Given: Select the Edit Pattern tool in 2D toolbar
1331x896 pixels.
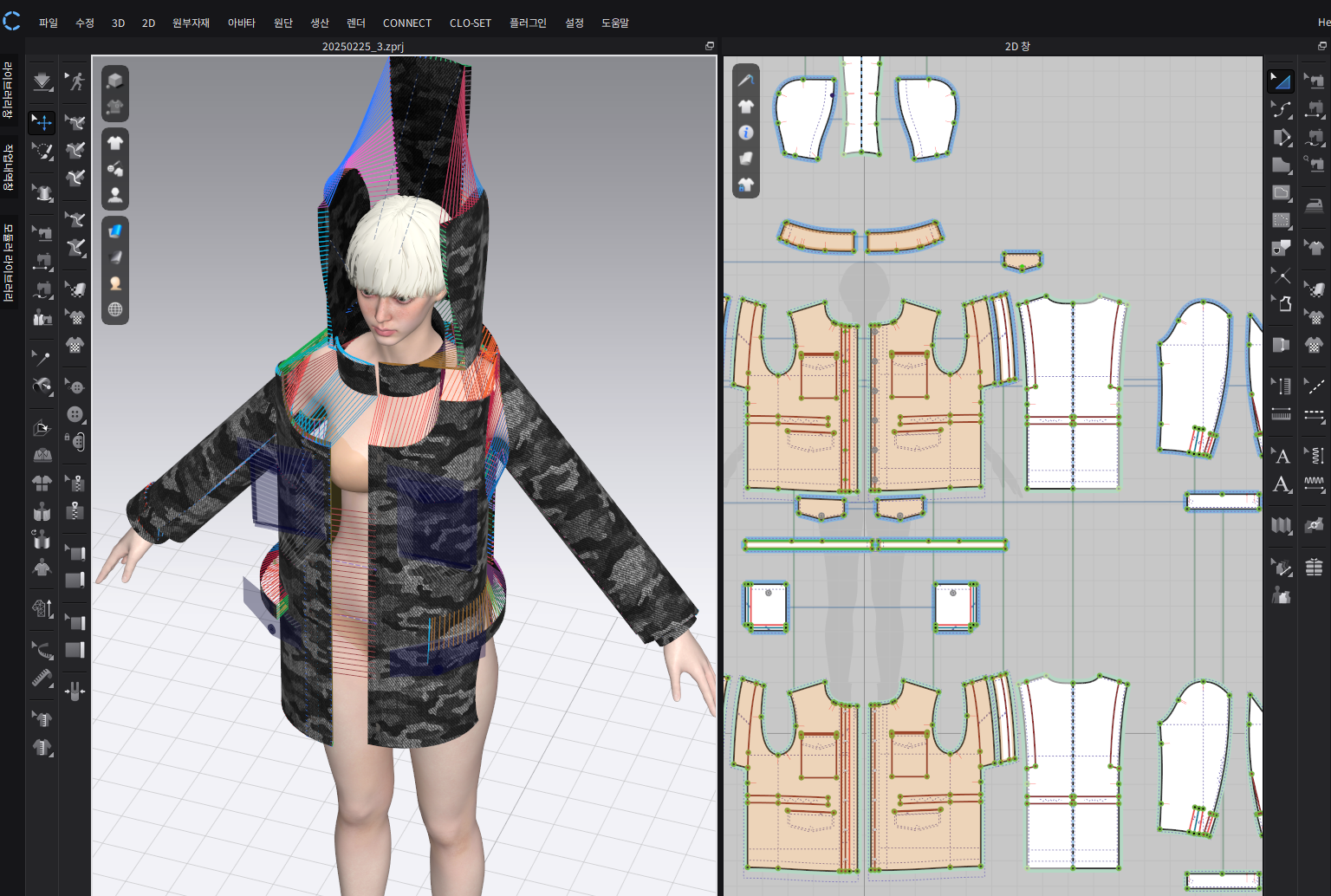Looking at the screenshot, I should [1281, 81].
